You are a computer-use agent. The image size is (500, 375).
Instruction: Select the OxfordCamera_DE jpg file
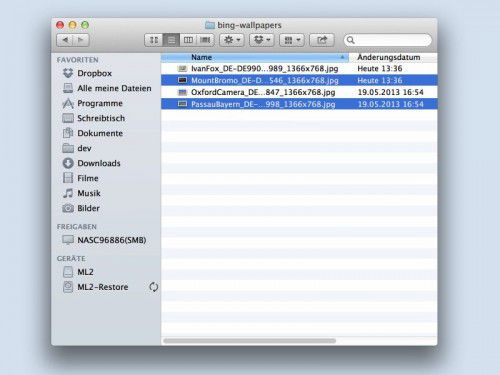299,92
